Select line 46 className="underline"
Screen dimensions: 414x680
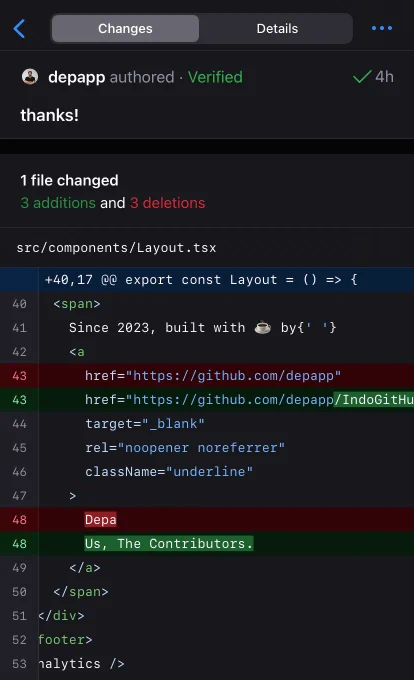pos(207,471)
